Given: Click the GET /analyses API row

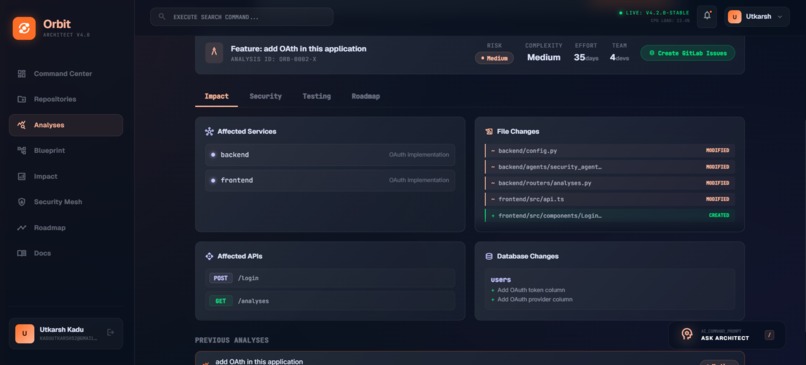Looking at the screenshot, I should click(330, 301).
